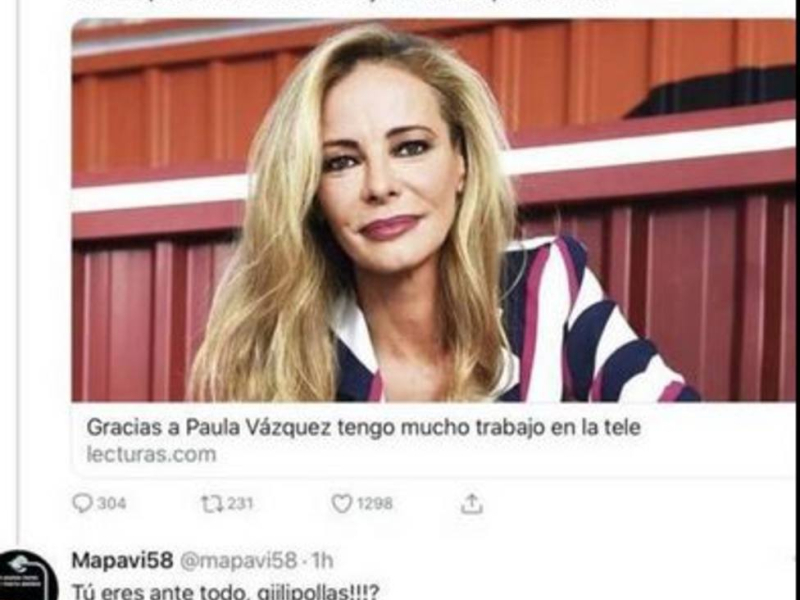Visit the lecturas.com domain link
800x600 pixels.
[152, 454]
